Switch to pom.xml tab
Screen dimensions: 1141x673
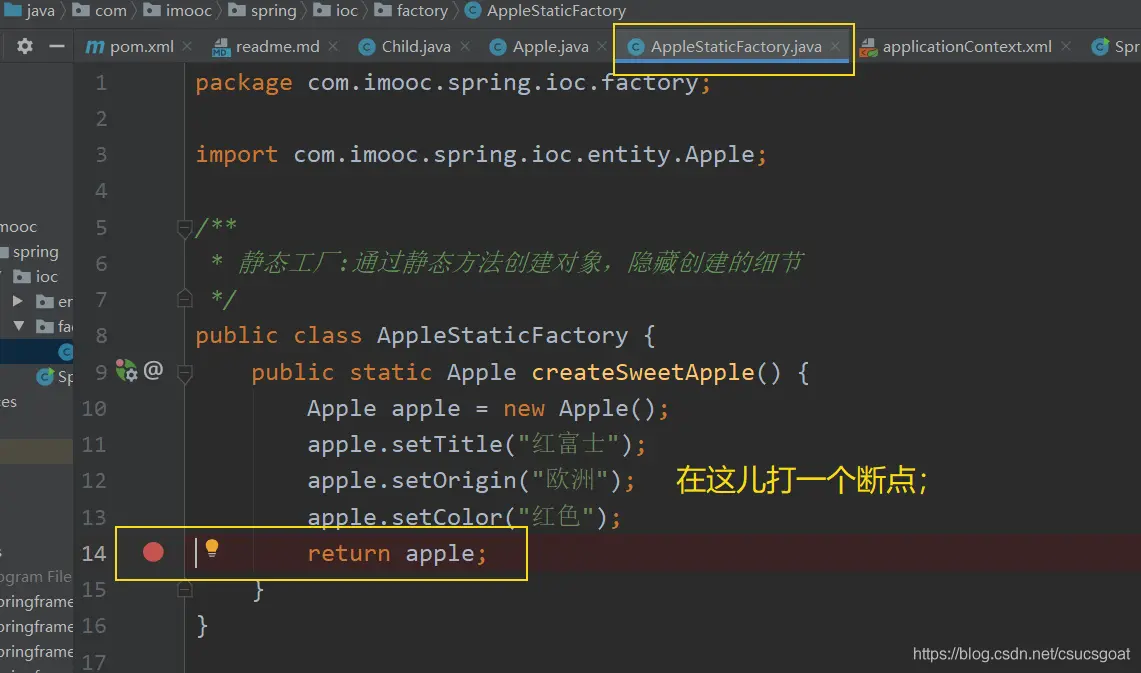click(130, 47)
